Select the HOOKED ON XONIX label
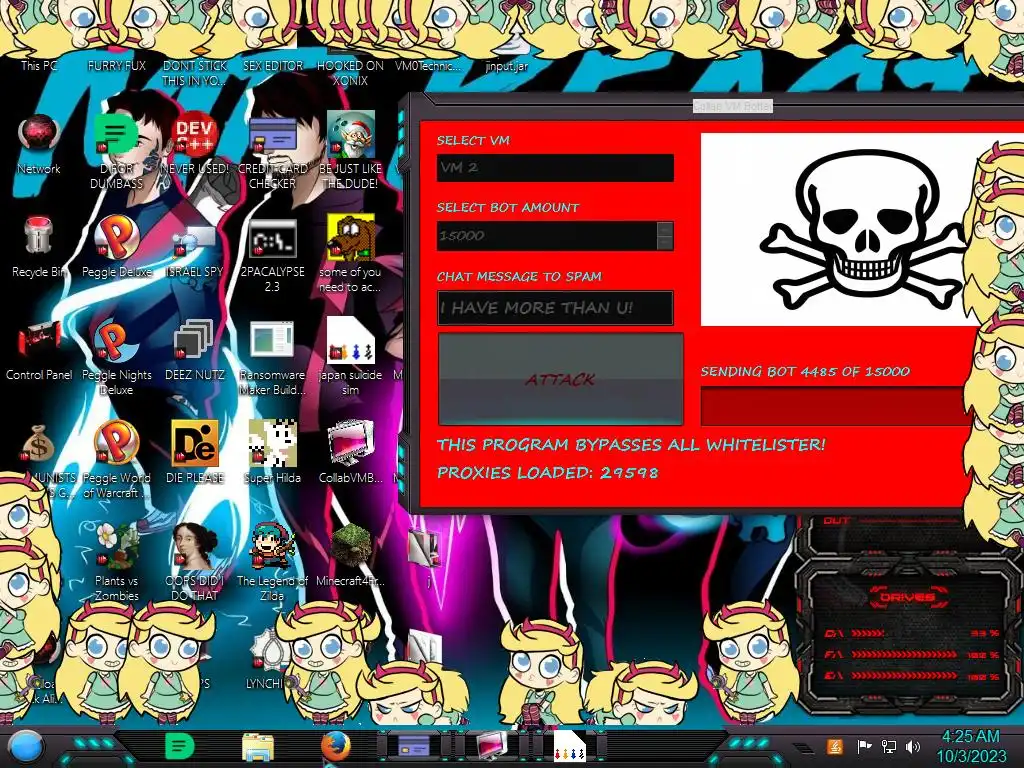Screen dimensions: 1024x768 (351, 73)
